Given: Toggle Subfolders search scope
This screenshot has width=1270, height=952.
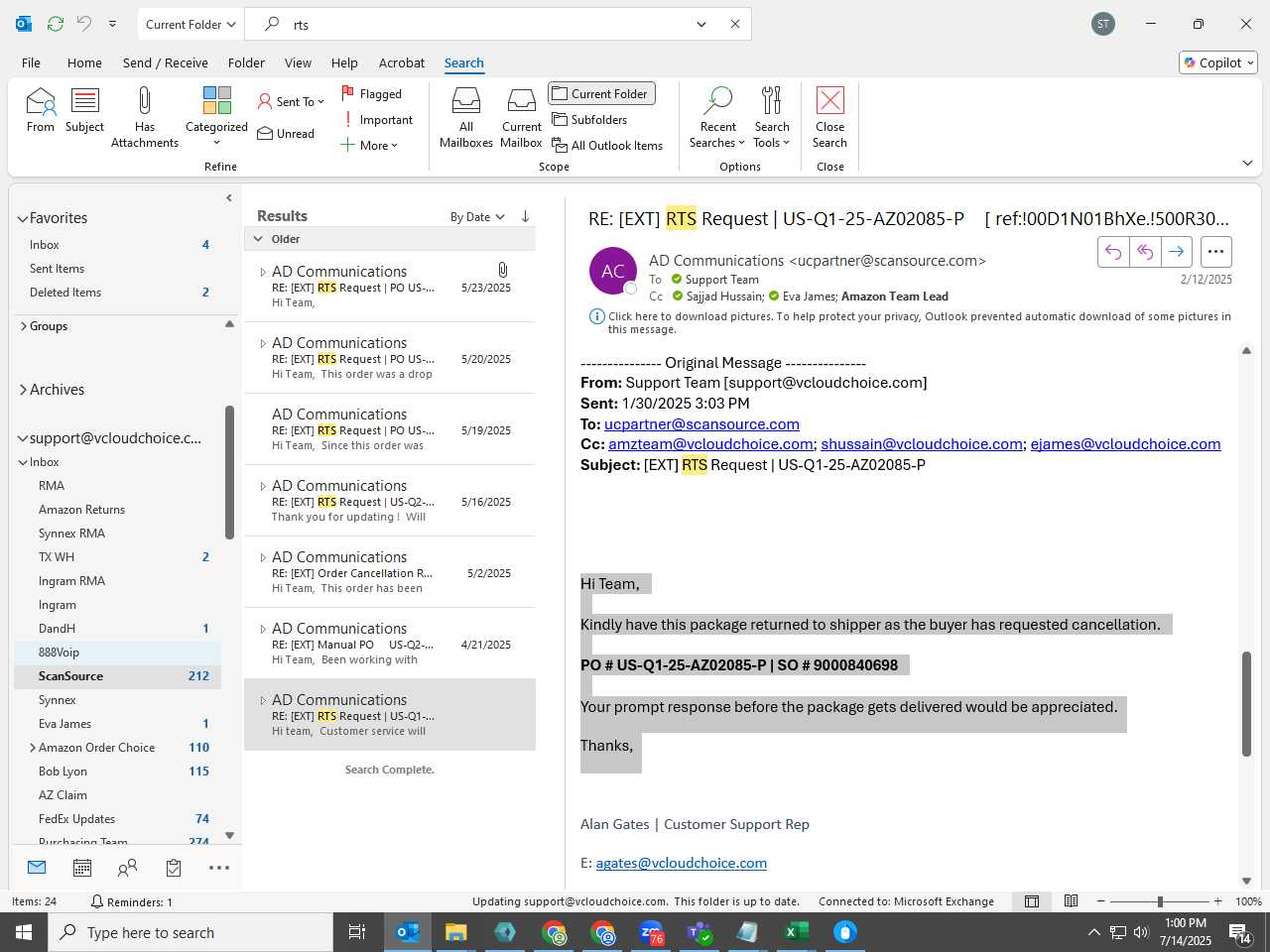Looking at the screenshot, I should pos(590,120).
